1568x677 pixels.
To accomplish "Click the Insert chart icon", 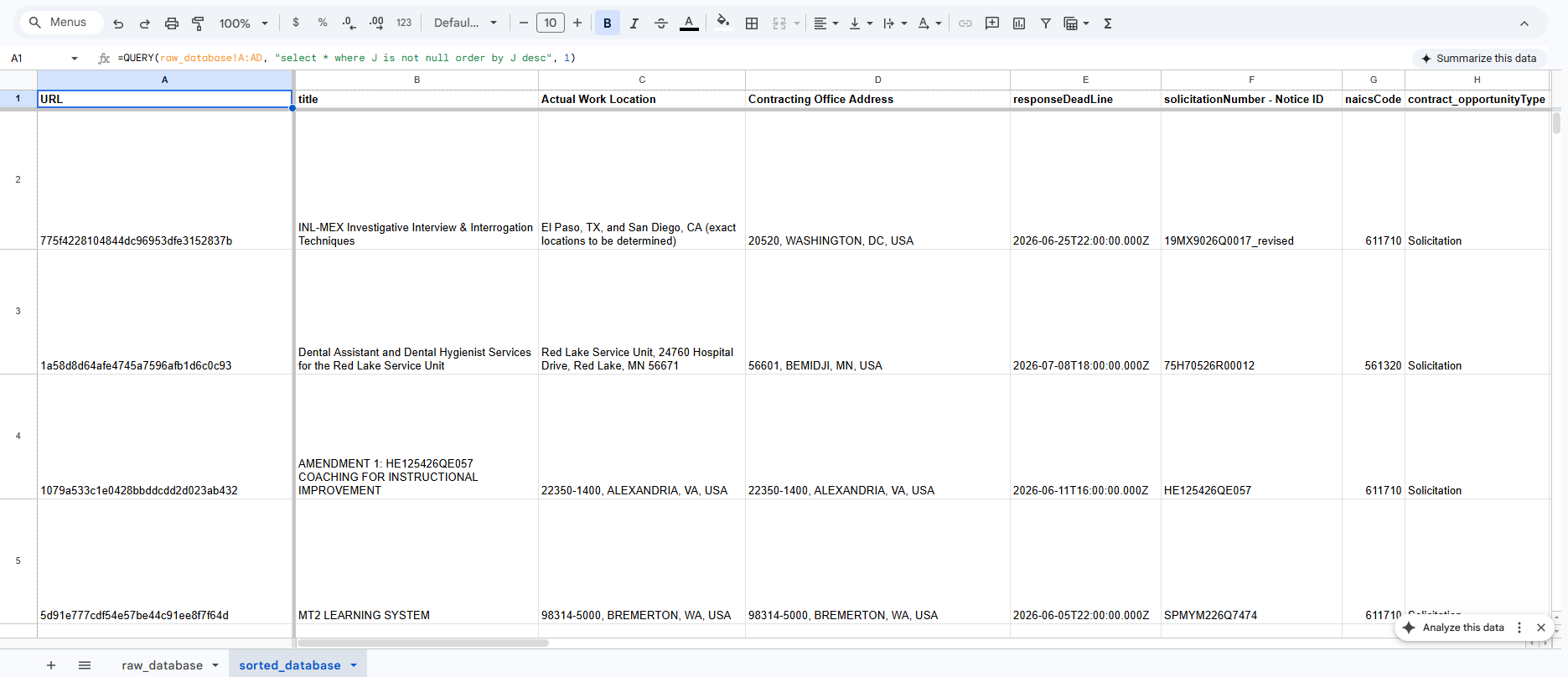I will [x=1018, y=23].
